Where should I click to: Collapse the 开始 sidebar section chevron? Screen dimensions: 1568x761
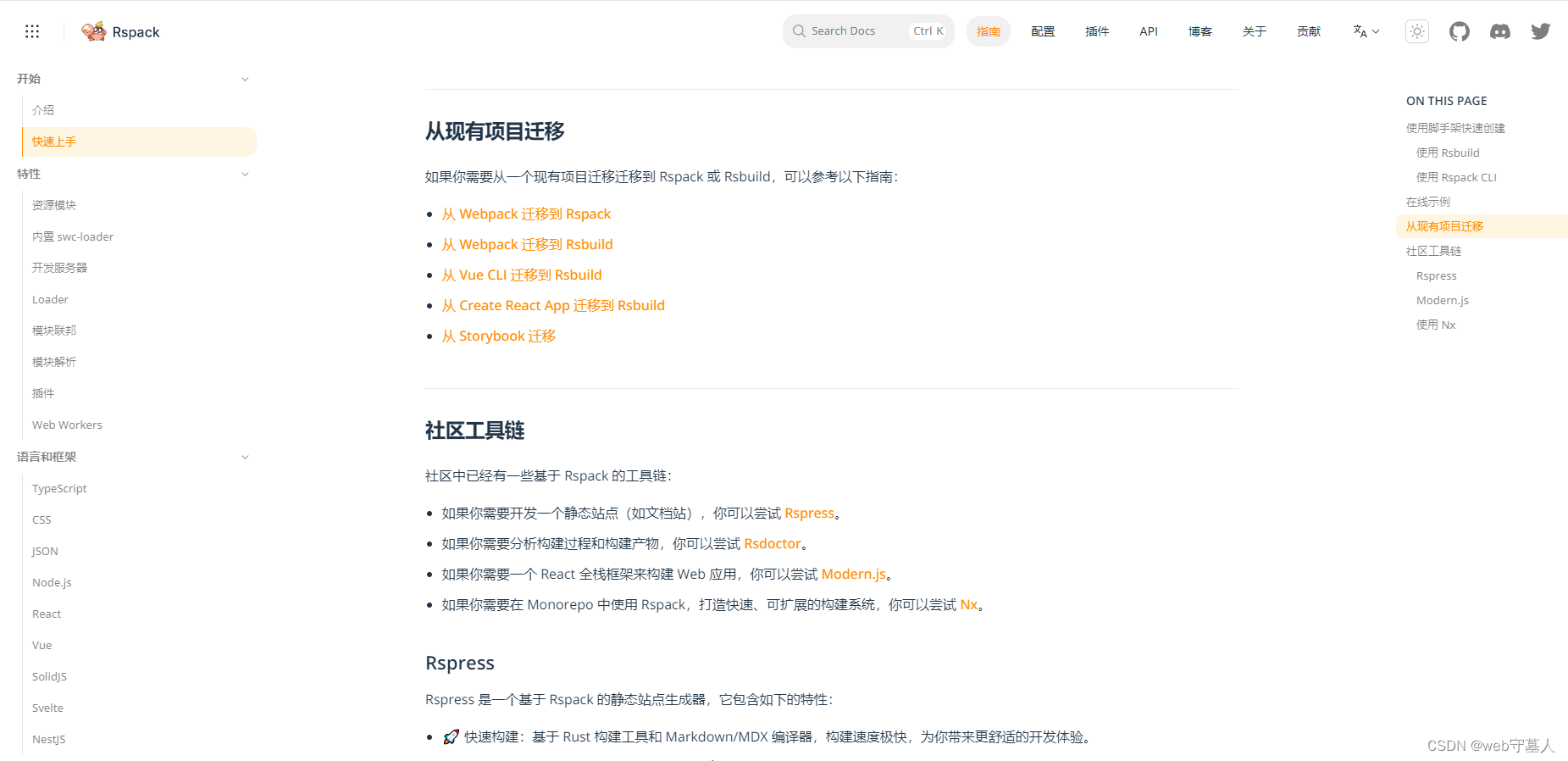pyautogui.click(x=245, y=79)
